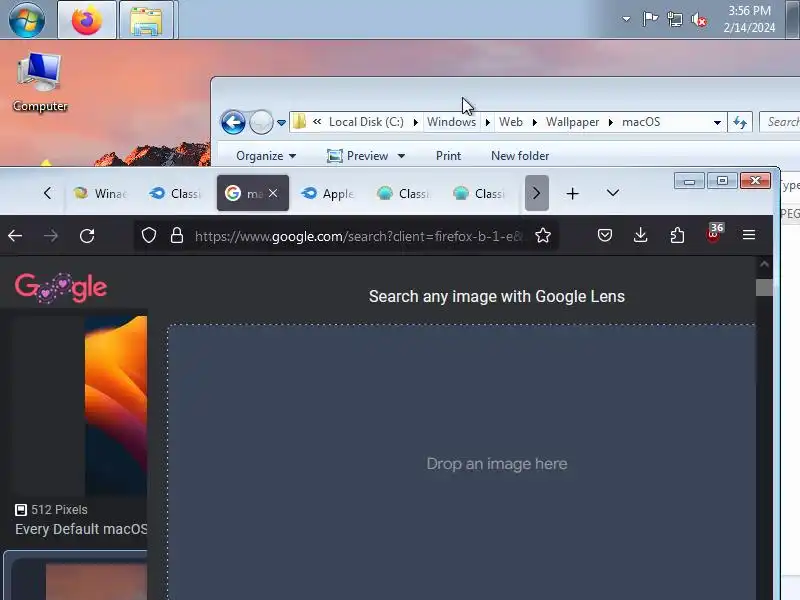Screen dimensions: 800x600
Task: Open uBlock Origin extension icon
Action: pyautogui.click(x=714, y=235)
